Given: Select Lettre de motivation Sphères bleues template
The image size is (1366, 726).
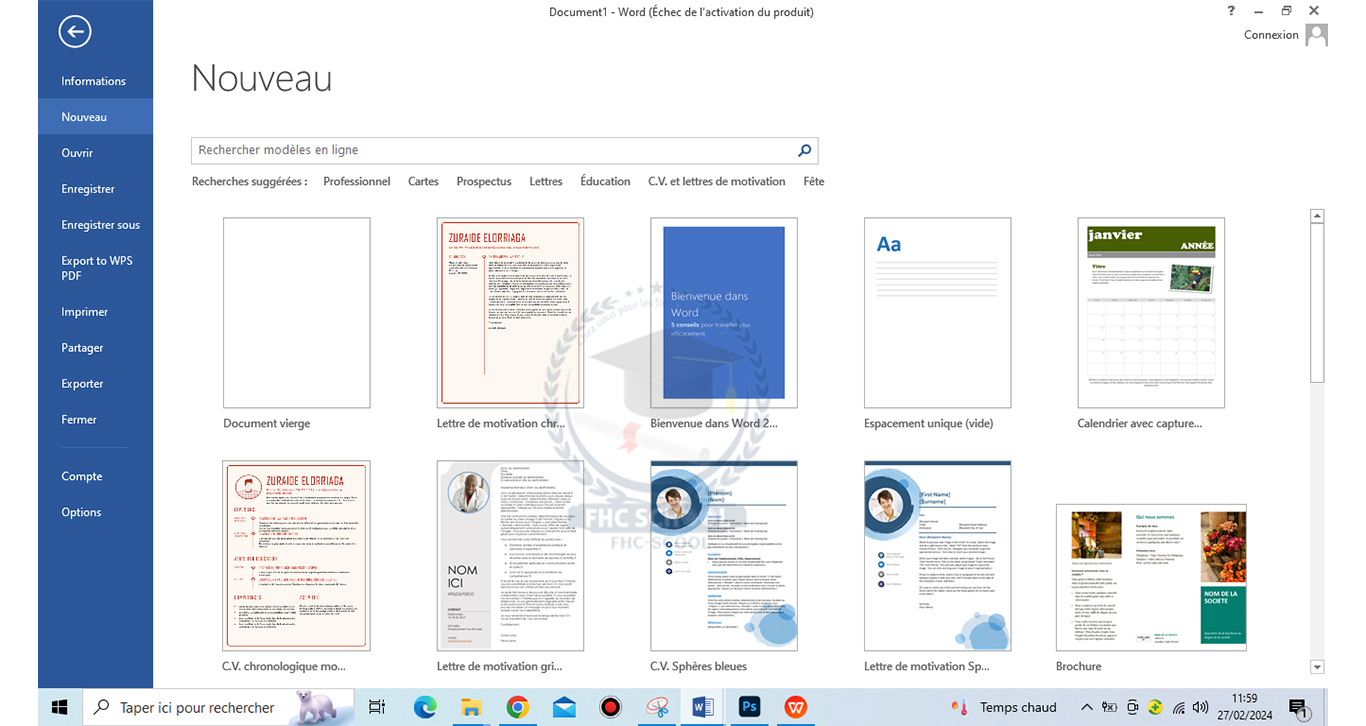Looking at the screenshot, I should point(937,556).
